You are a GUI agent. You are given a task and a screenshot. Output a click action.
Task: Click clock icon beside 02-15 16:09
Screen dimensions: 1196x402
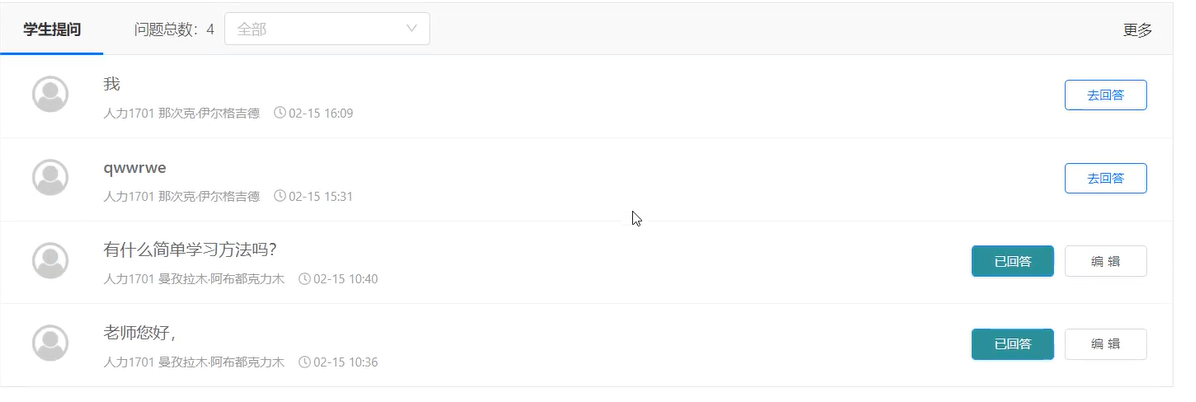click(x=280, y=113)
